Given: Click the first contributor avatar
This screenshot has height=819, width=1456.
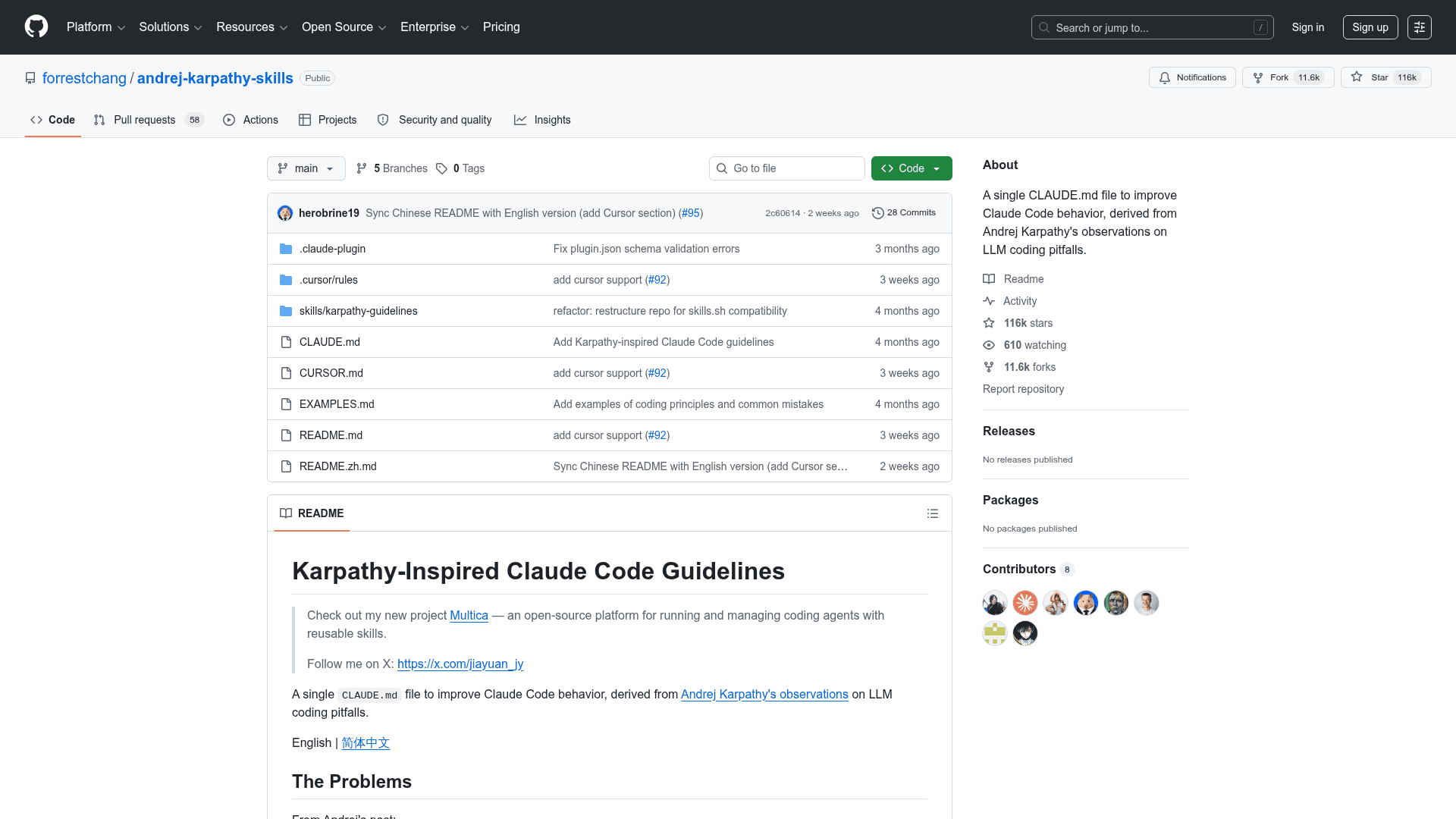Looking at the screenshot, I should (995, 603).
